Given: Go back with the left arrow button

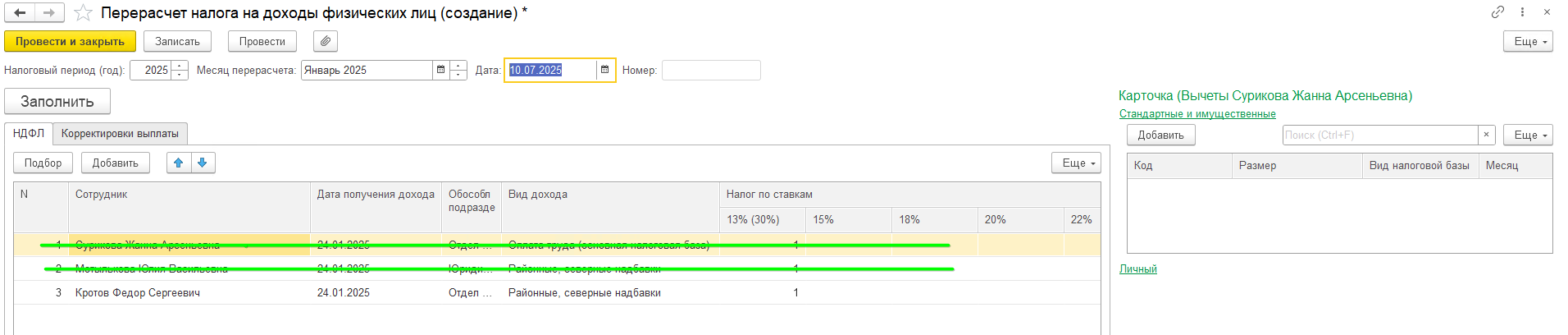Looking at the screenshot, I should pyautogui.click(x=20, y=12).
